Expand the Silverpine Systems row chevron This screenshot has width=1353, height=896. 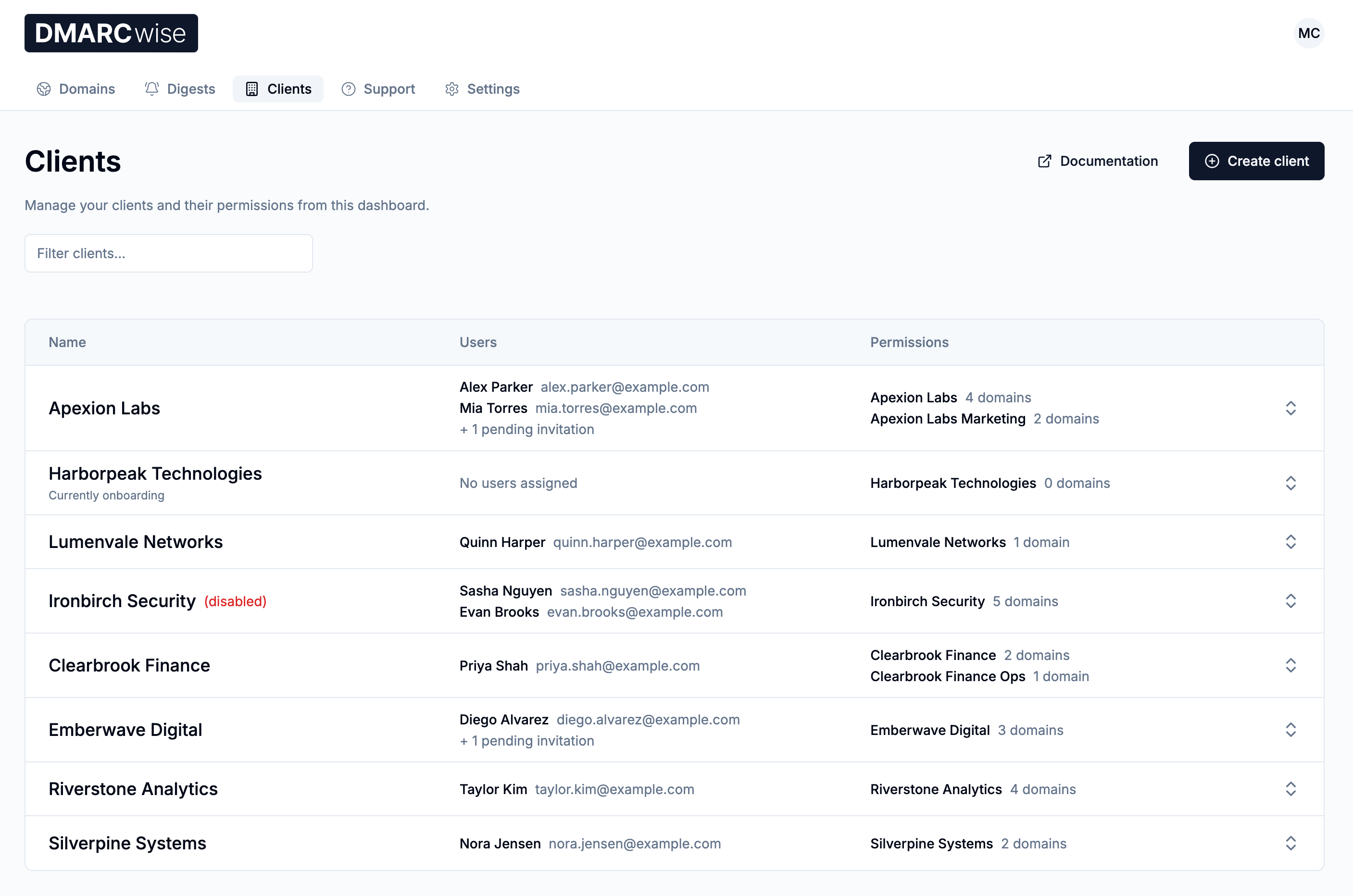pos(1291,843)
